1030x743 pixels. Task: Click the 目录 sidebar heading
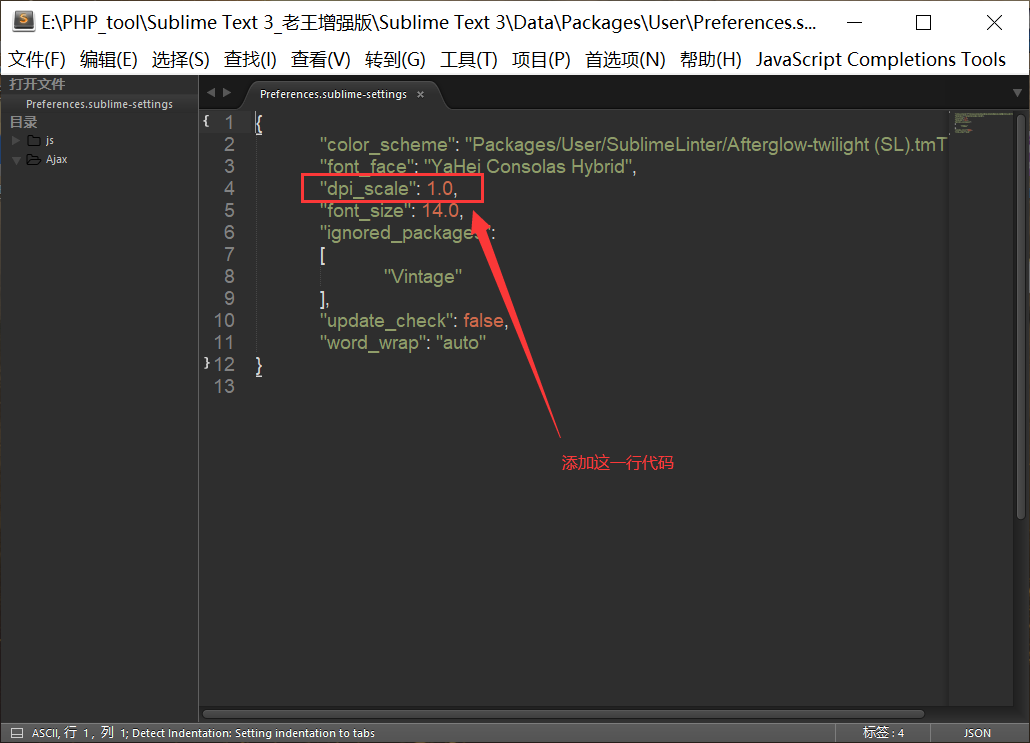(24, 122)
